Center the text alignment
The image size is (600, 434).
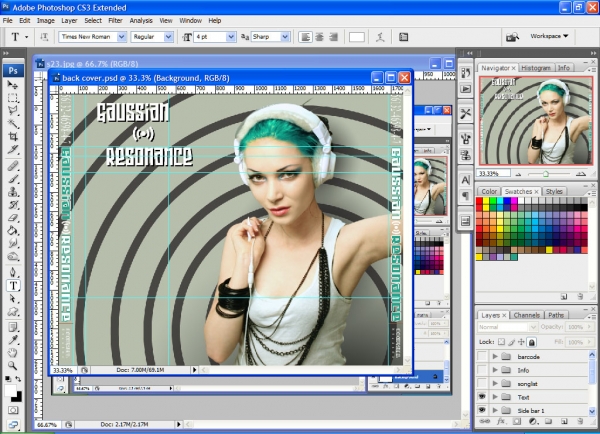pos(320,37)
